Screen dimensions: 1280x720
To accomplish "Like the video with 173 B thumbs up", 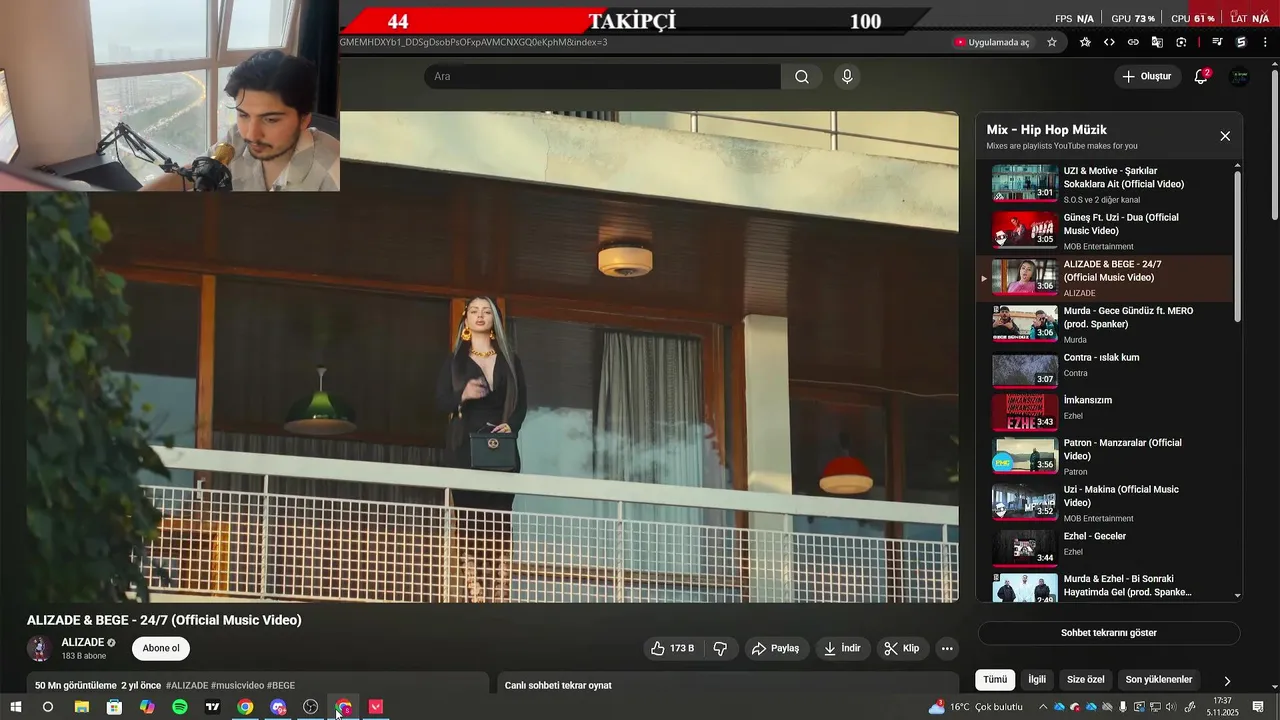I will (673, 648).
